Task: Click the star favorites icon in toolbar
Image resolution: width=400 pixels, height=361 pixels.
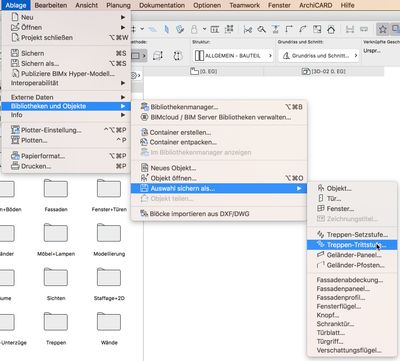Action: click(x=383, y=30)
